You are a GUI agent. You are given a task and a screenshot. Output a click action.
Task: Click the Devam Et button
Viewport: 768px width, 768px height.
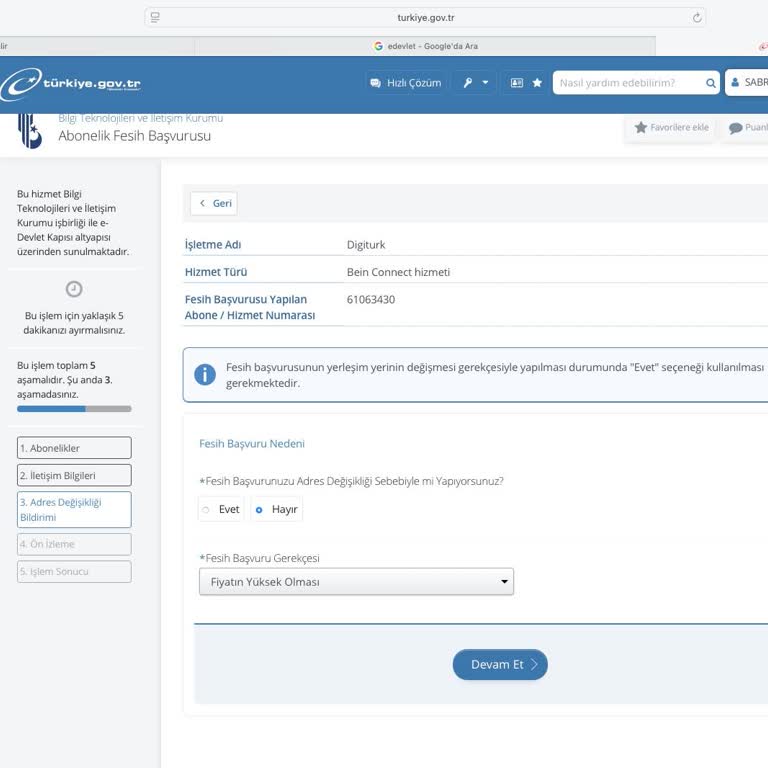[x=500, y=665]
